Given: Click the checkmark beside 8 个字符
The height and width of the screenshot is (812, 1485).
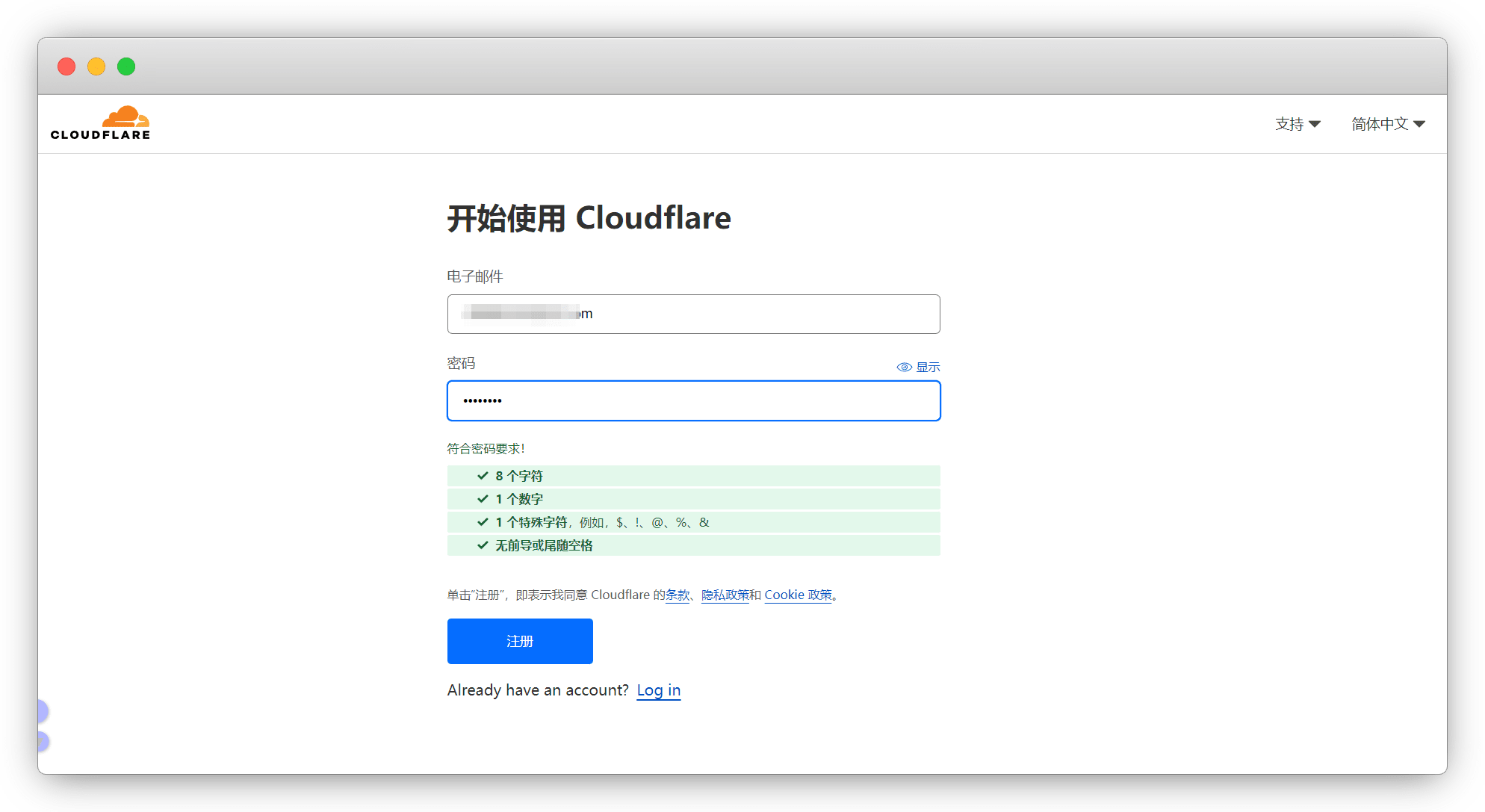Looking at the screenshot, I should (x=483, y=476).
